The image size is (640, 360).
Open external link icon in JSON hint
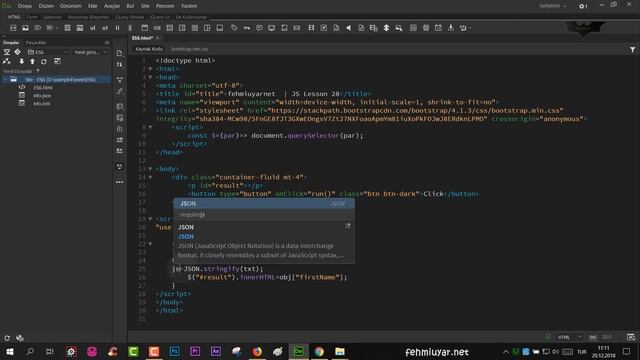tap(348, 226)
